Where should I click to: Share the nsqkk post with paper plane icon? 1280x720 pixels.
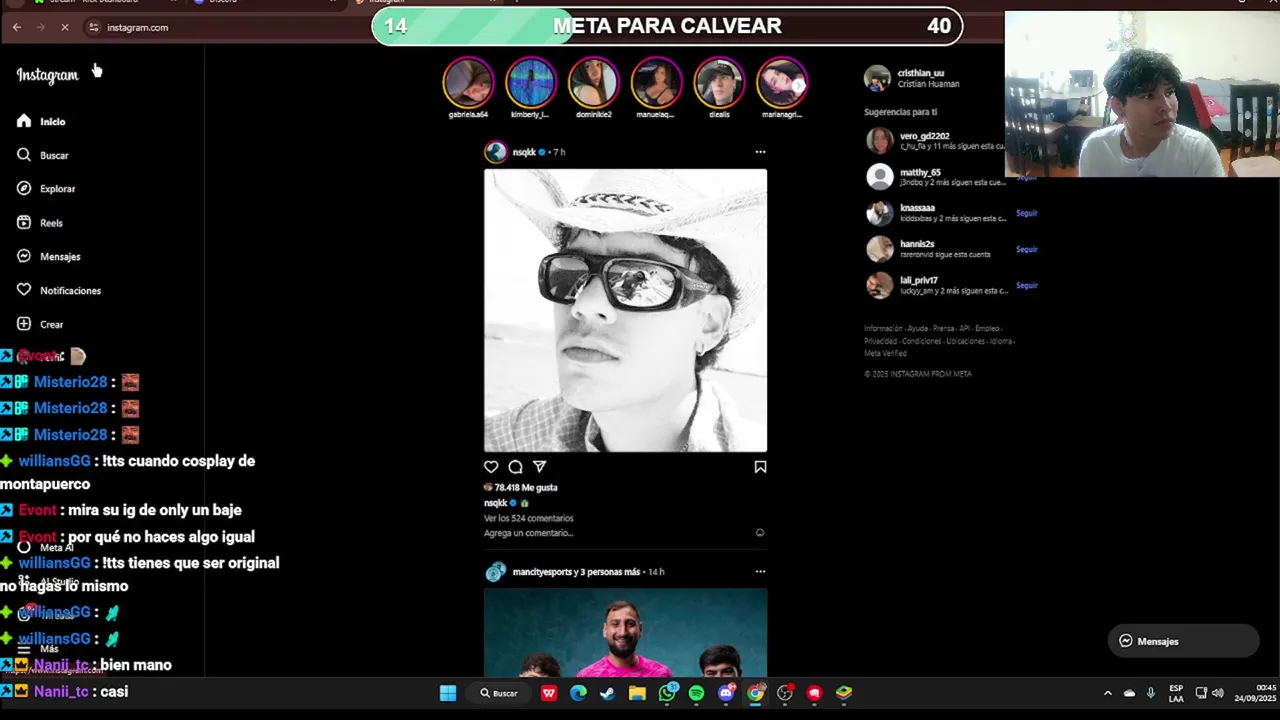point(540,467)
